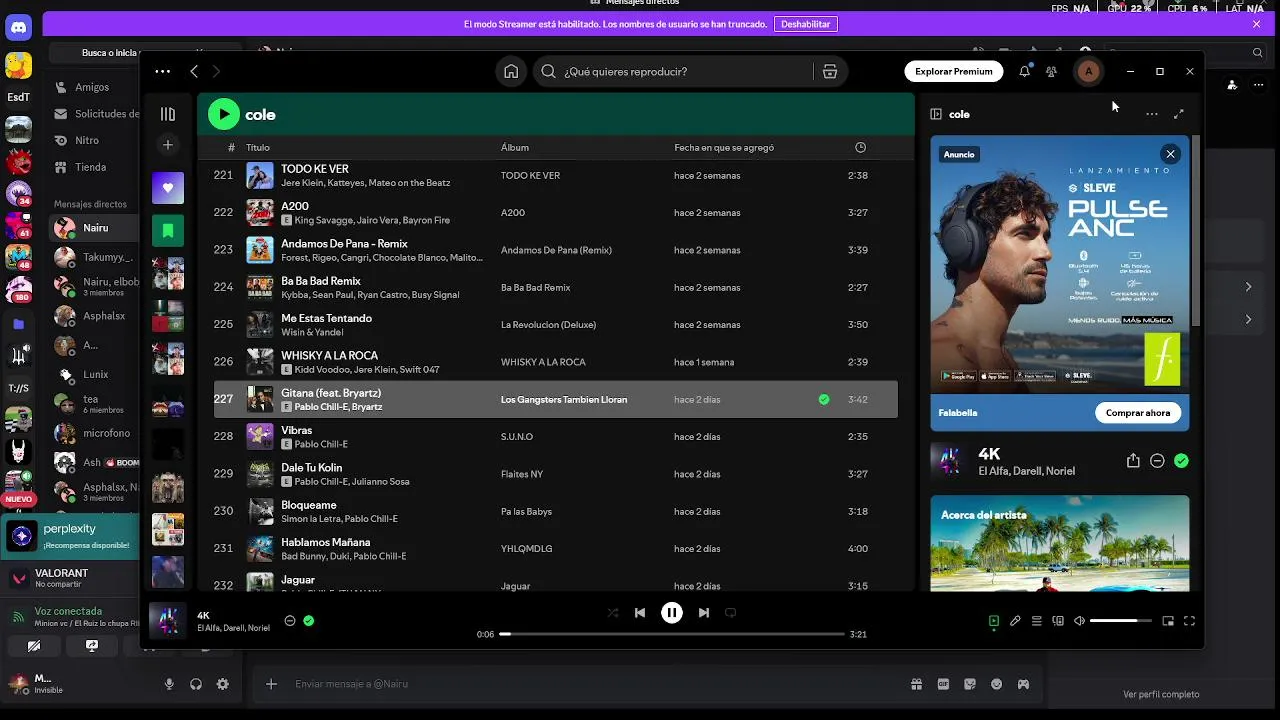Screen dimensions: 1280x720
Task: Expand Your Library sidebar icon
Action: click(168, 114)
